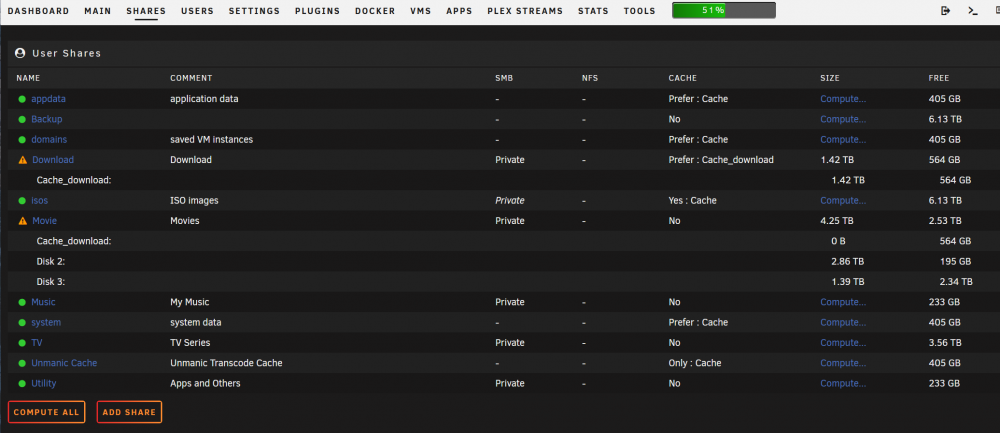This screenshot has height=433, width=1000.
Task: Compute size for the domains share
Action: 843,139
